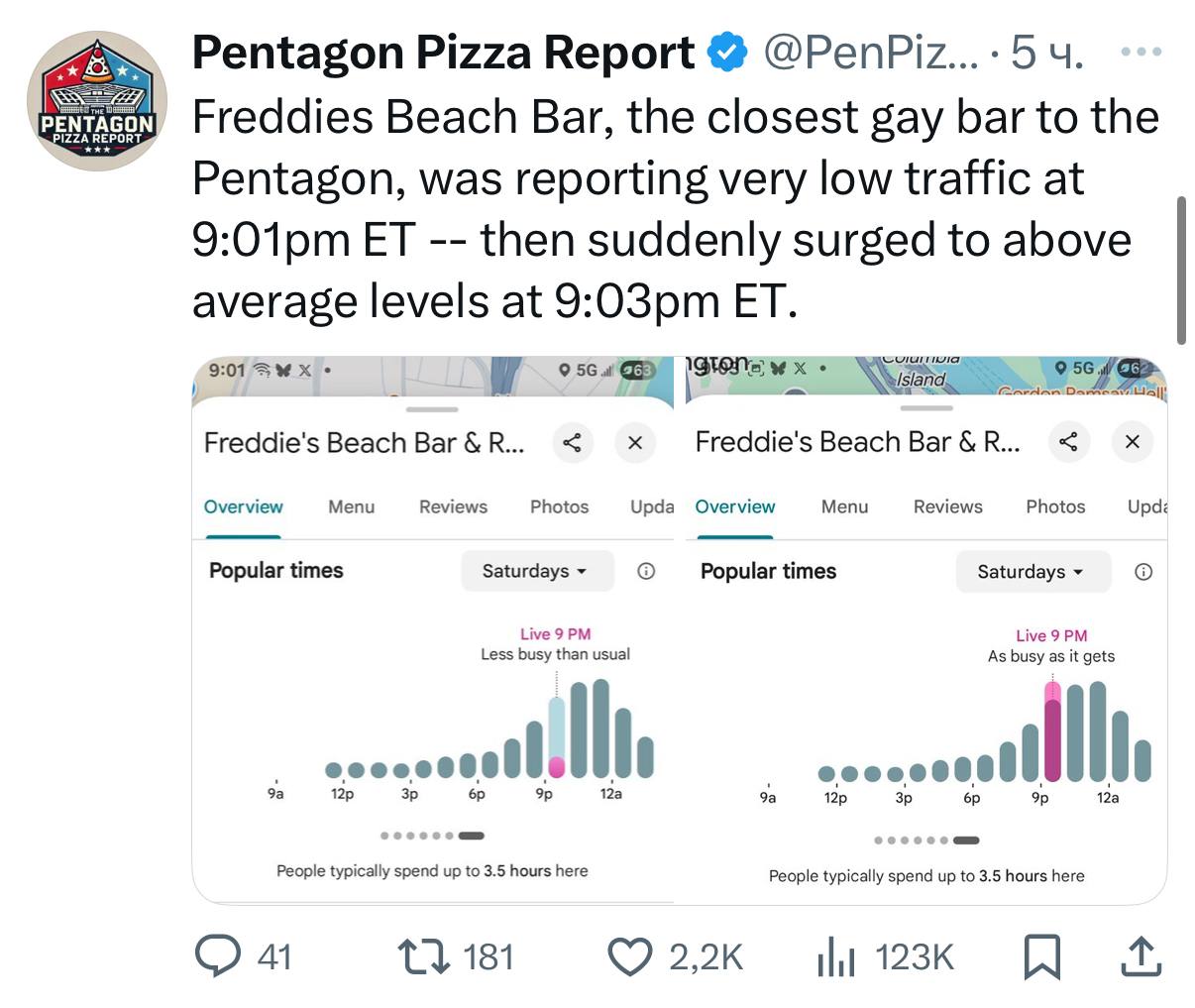Close left Freddie's Beach Bar panel
The image size is (1195, 1008).
[x=635, y=442]
